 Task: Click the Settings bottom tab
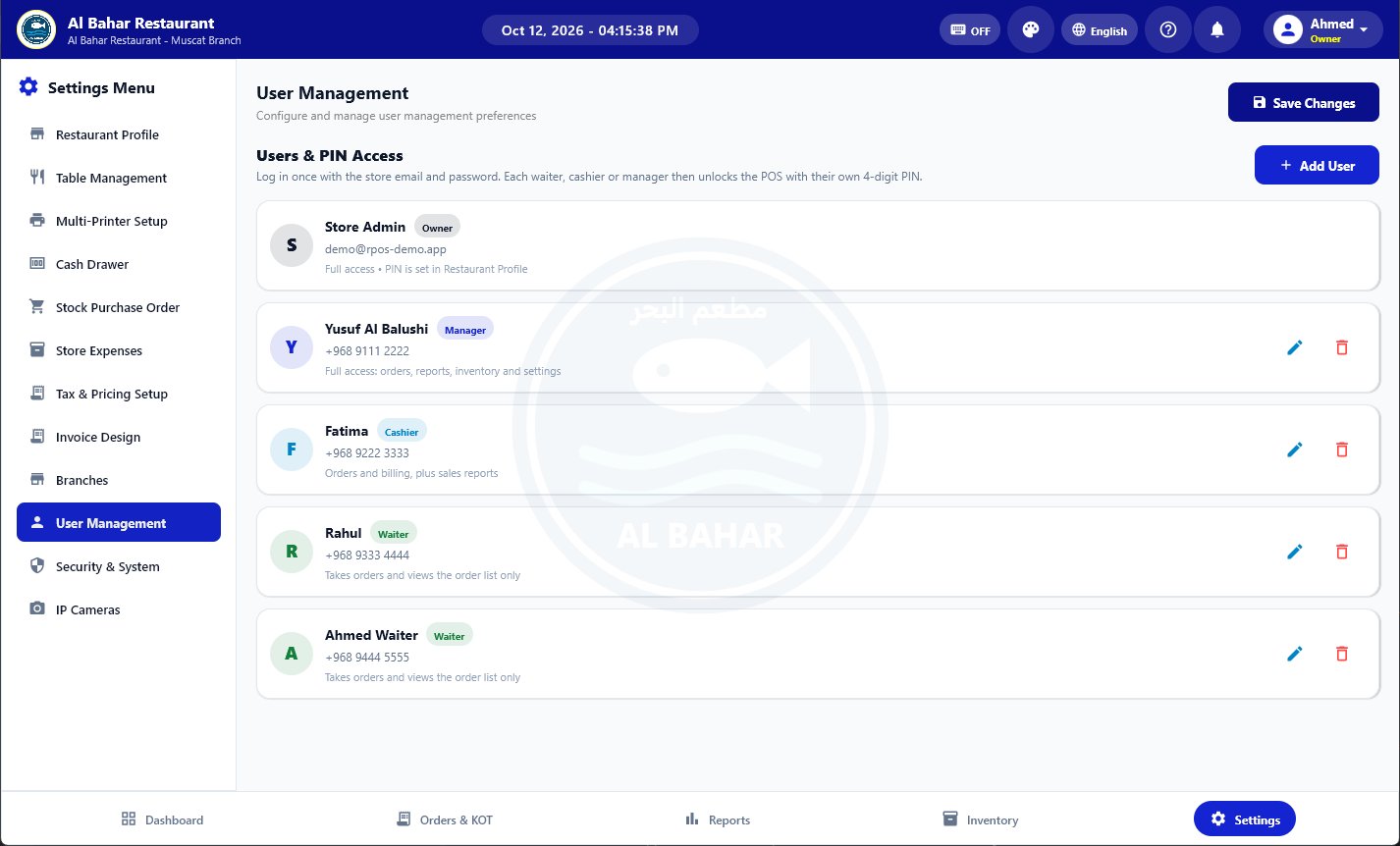(x=1245, y=820)
